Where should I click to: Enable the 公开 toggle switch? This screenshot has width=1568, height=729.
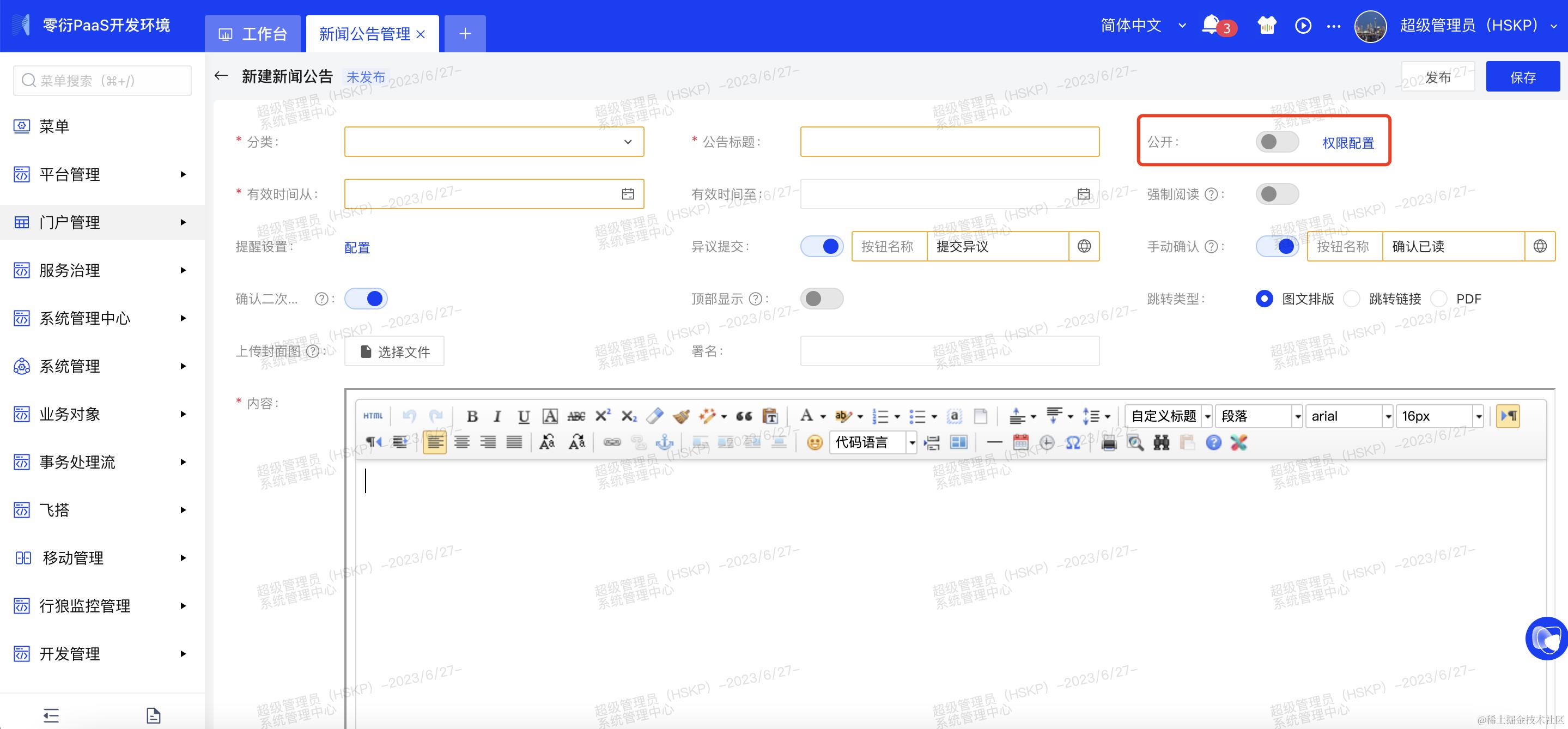1277,142
